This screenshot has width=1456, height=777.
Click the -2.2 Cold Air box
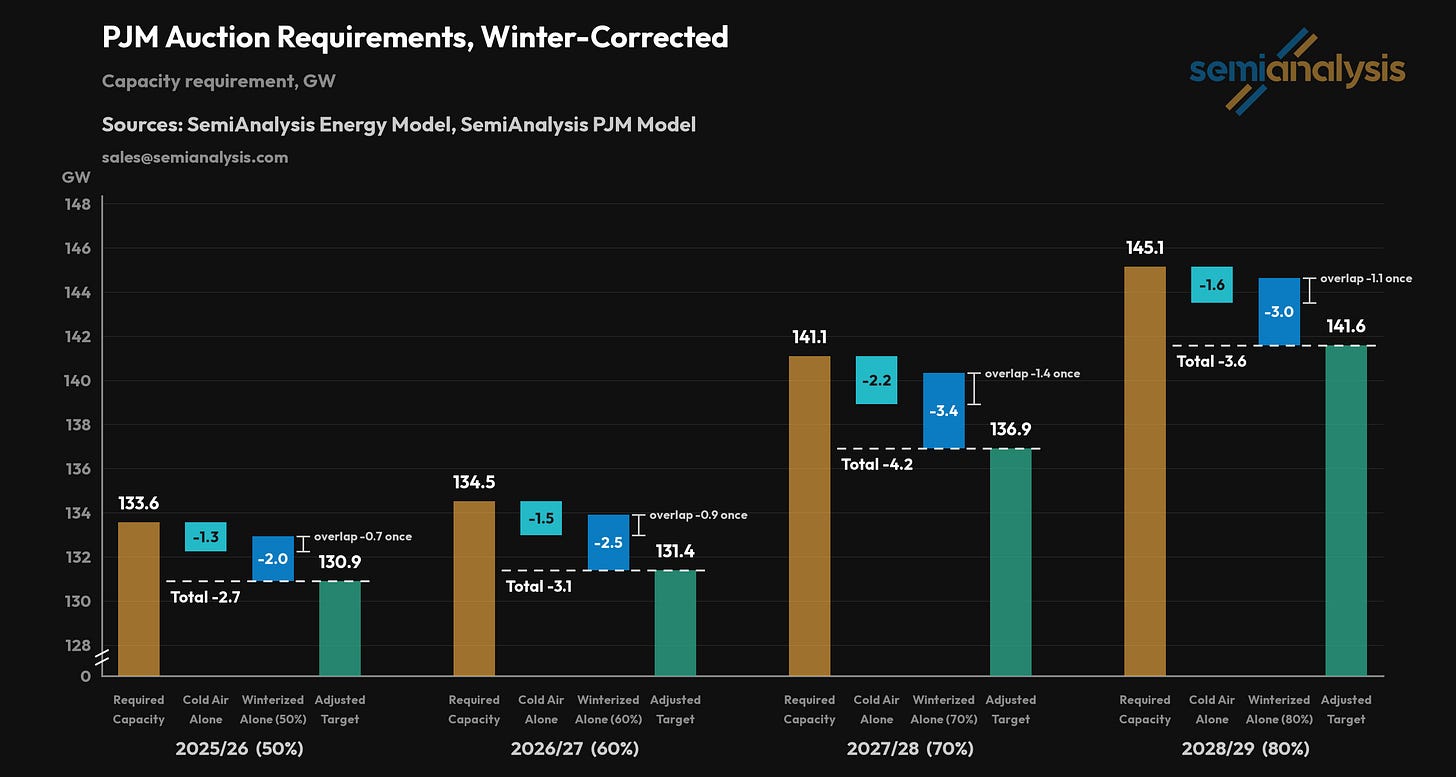pyautogui.click(x=876, y=380)
